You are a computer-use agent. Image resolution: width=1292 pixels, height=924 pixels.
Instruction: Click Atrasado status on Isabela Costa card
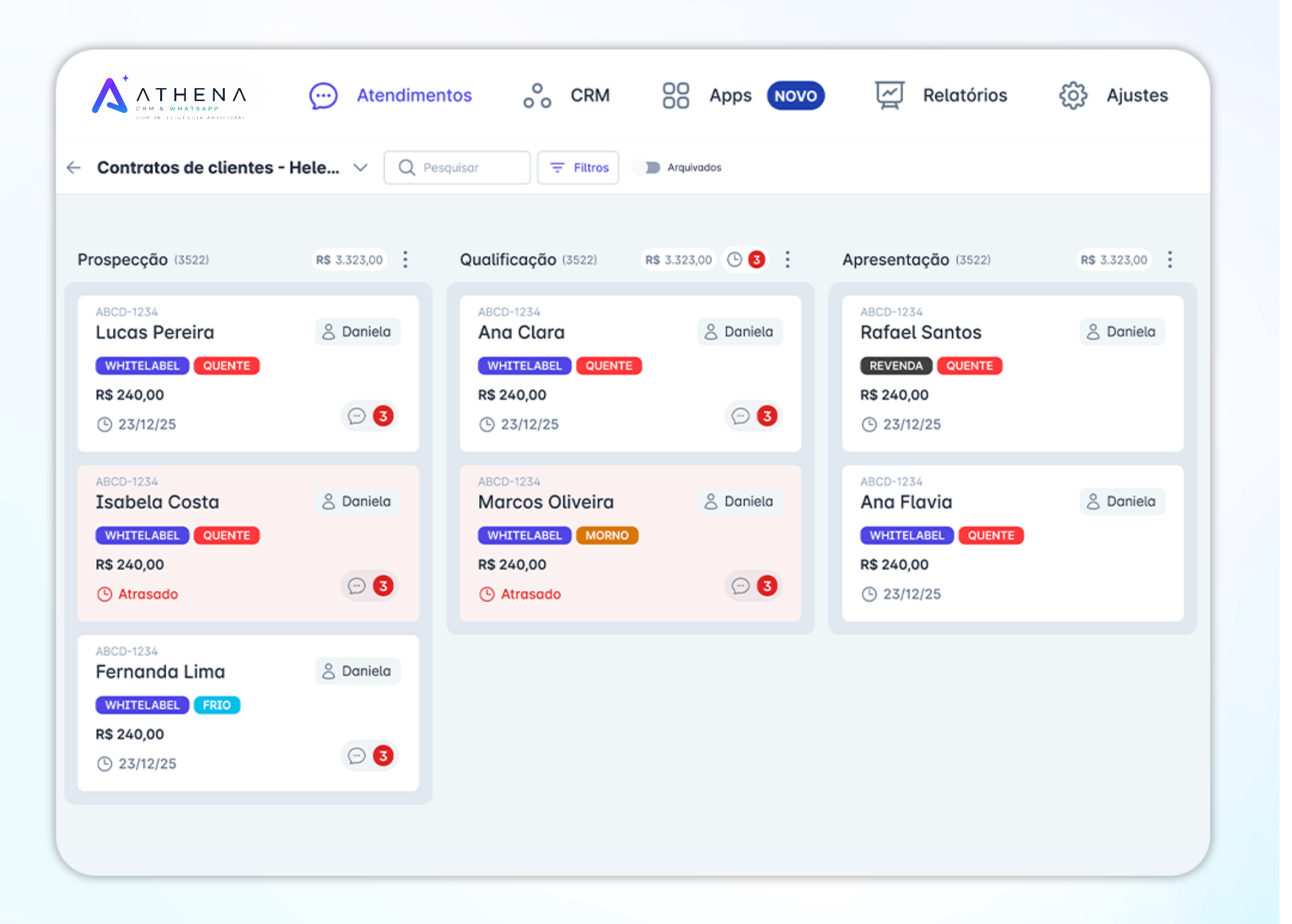coord(138,594)
